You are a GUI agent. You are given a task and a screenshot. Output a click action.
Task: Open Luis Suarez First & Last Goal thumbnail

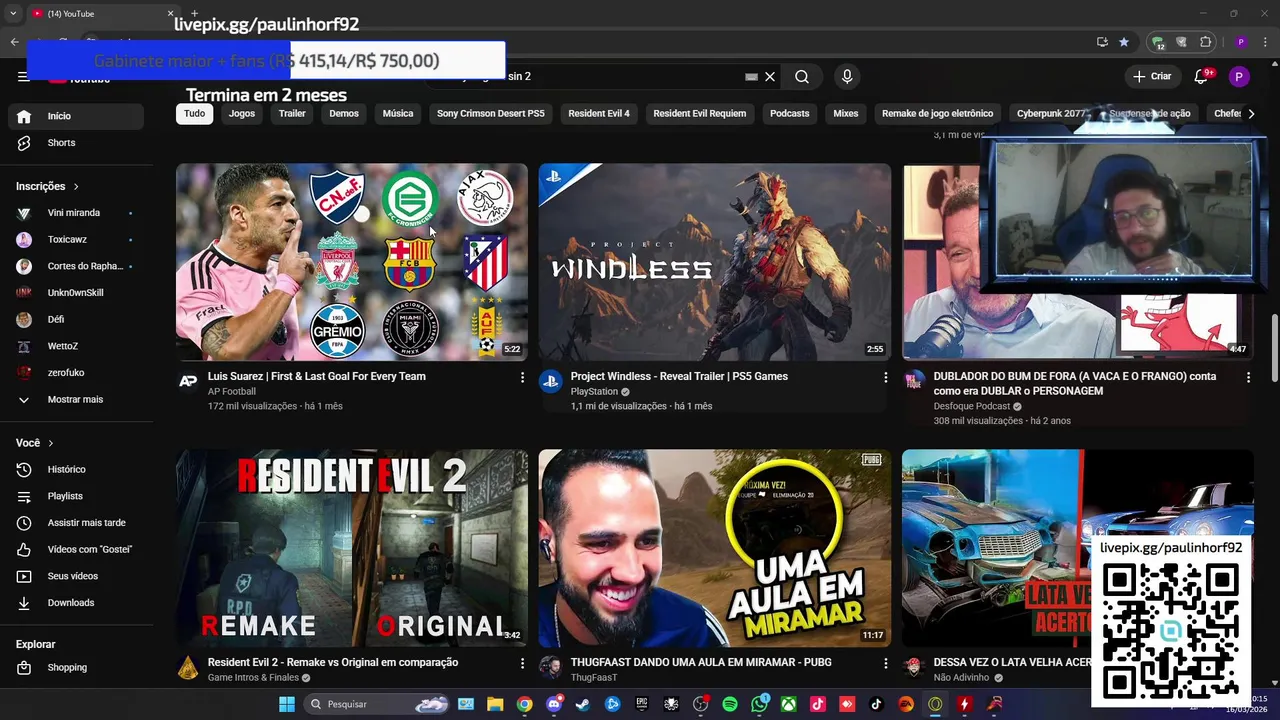coord(352,262)
